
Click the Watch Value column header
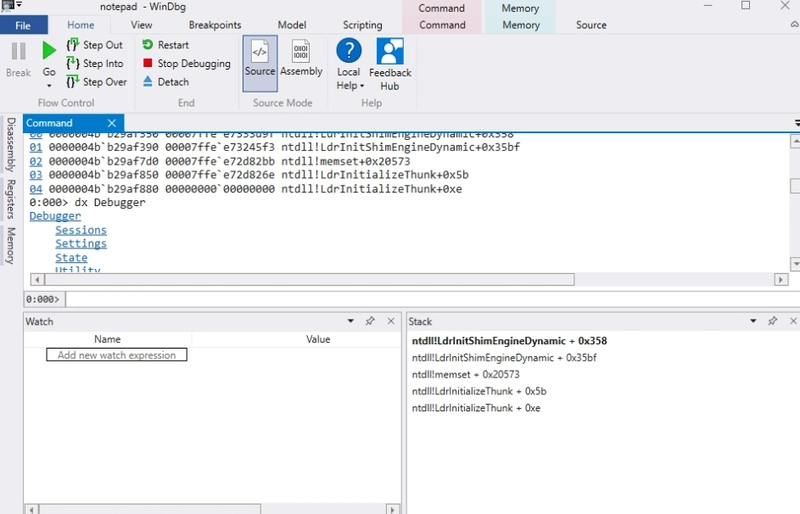[x=318, y=339]
